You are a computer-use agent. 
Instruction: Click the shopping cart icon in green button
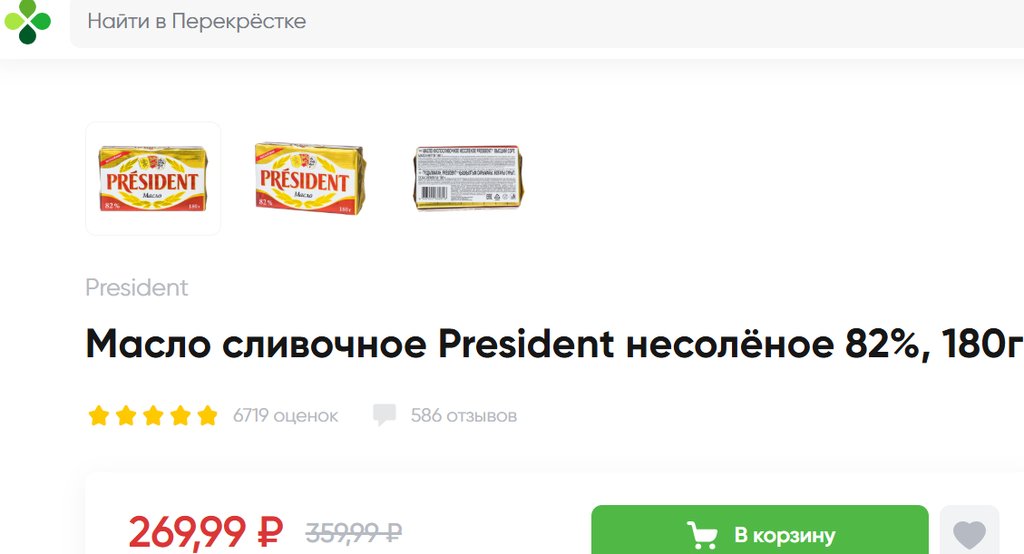(x=702, y=535)
